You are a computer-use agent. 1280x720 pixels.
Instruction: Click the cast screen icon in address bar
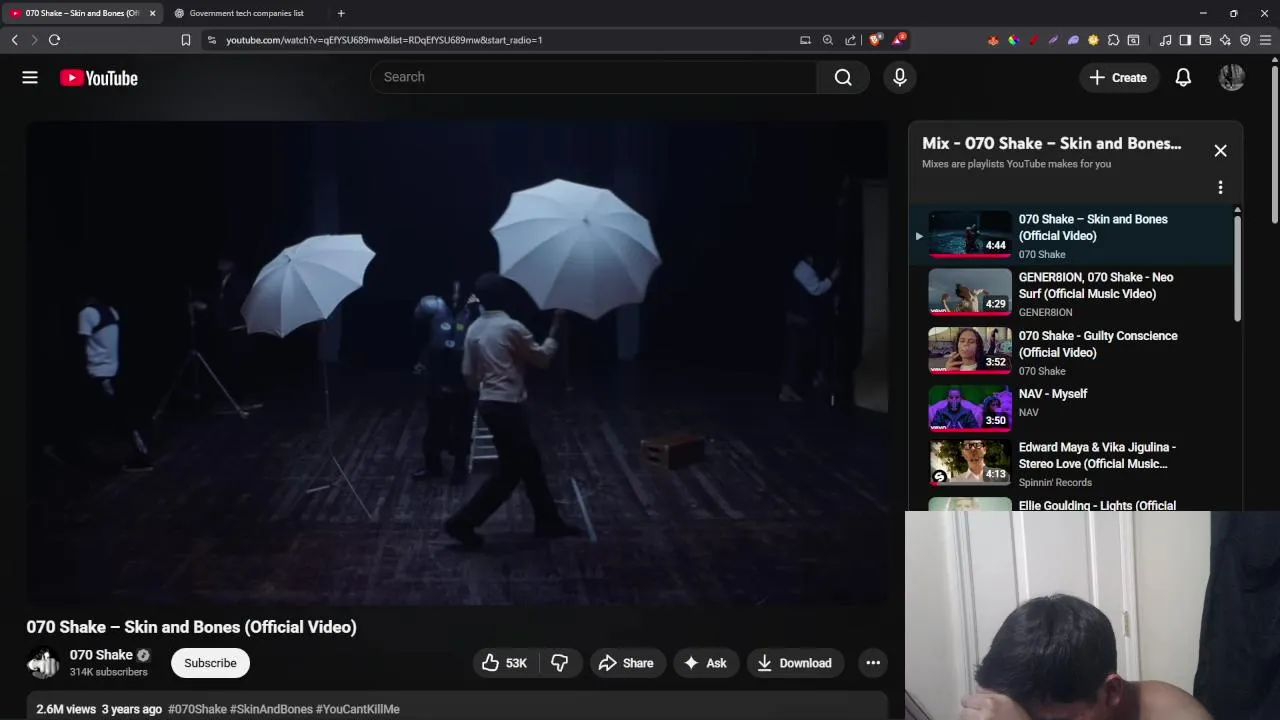[805, 40]
